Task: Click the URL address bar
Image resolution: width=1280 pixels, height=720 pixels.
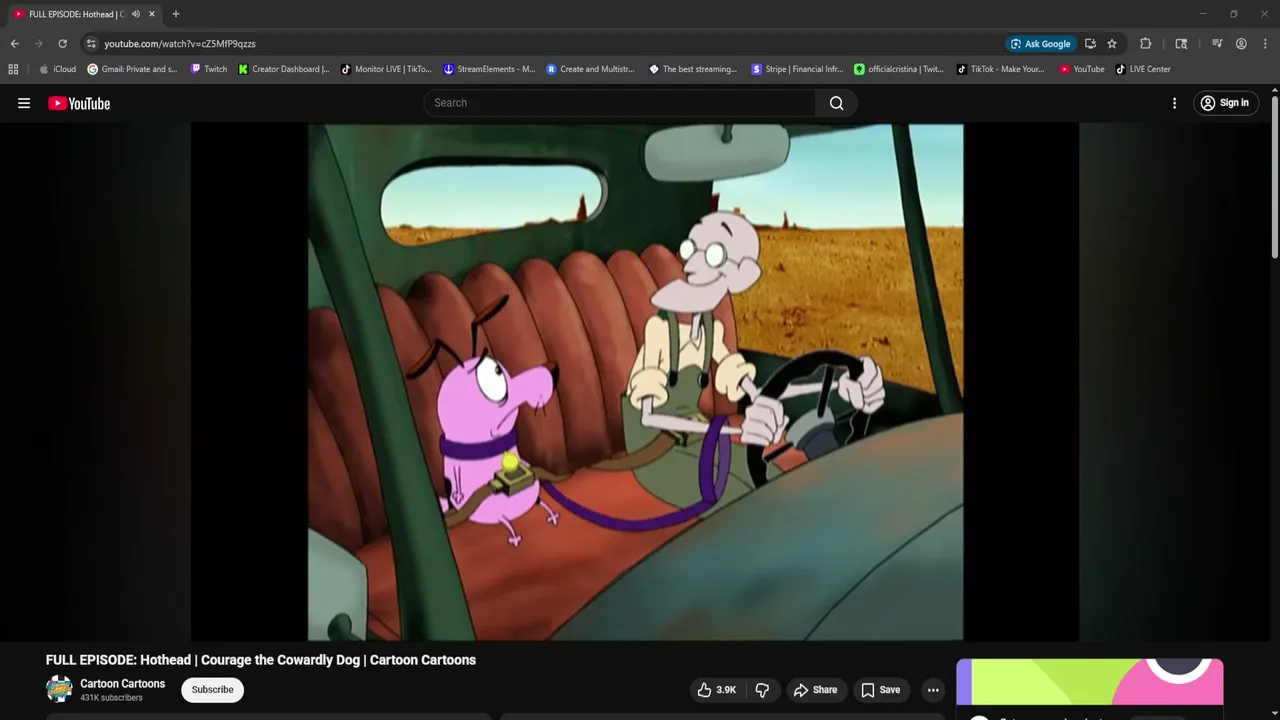Action: pyautogui.click(x=540, y=44)
